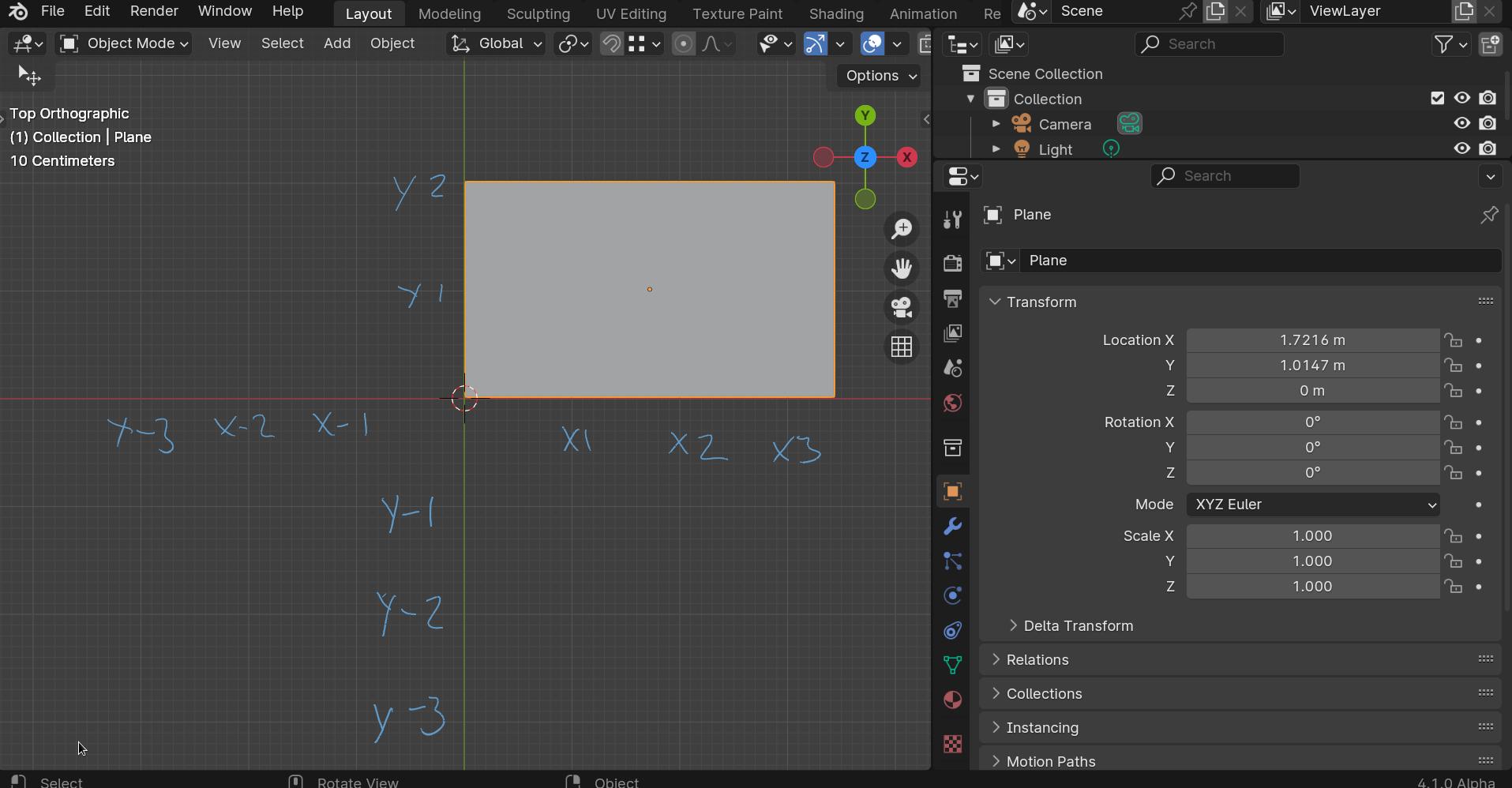Open the XYZ Euler mode dropdown
1512x788 pixels.
[1313, 505]
